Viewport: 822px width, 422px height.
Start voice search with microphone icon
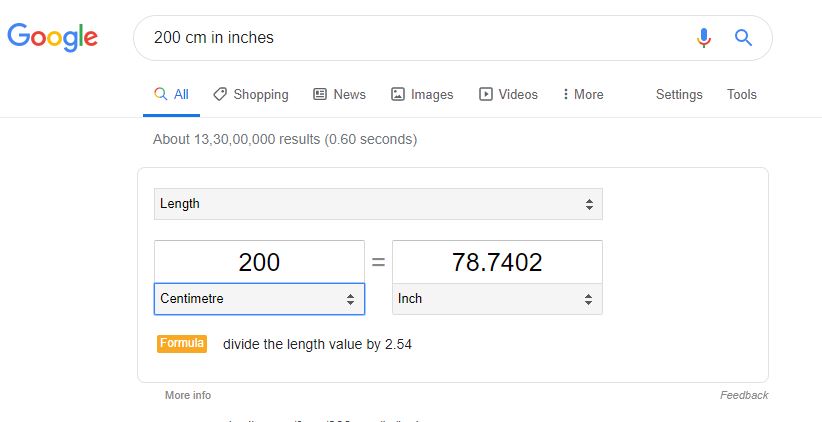pos(704,38)
